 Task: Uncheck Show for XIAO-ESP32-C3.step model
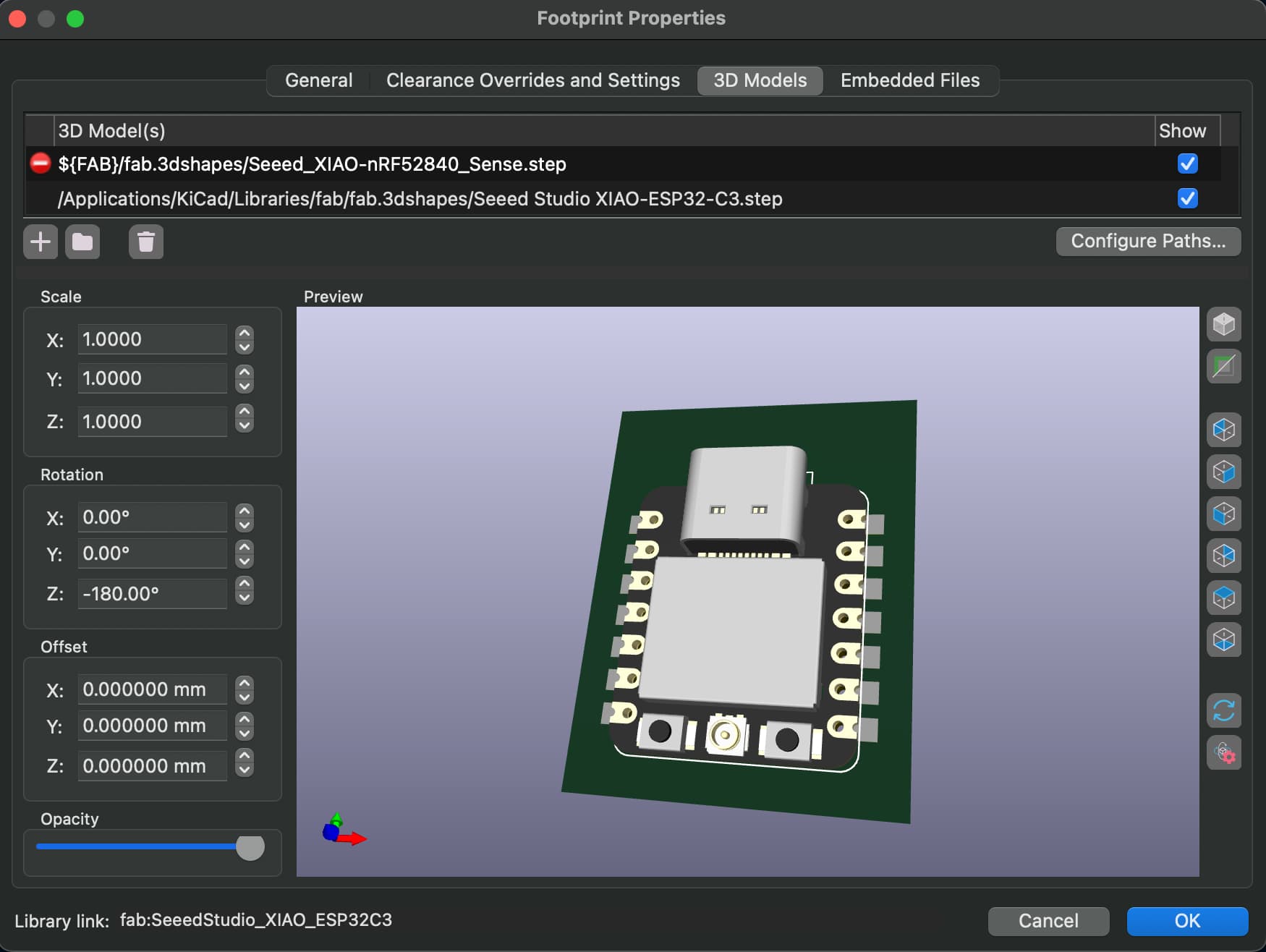[x=1187, y=198]
